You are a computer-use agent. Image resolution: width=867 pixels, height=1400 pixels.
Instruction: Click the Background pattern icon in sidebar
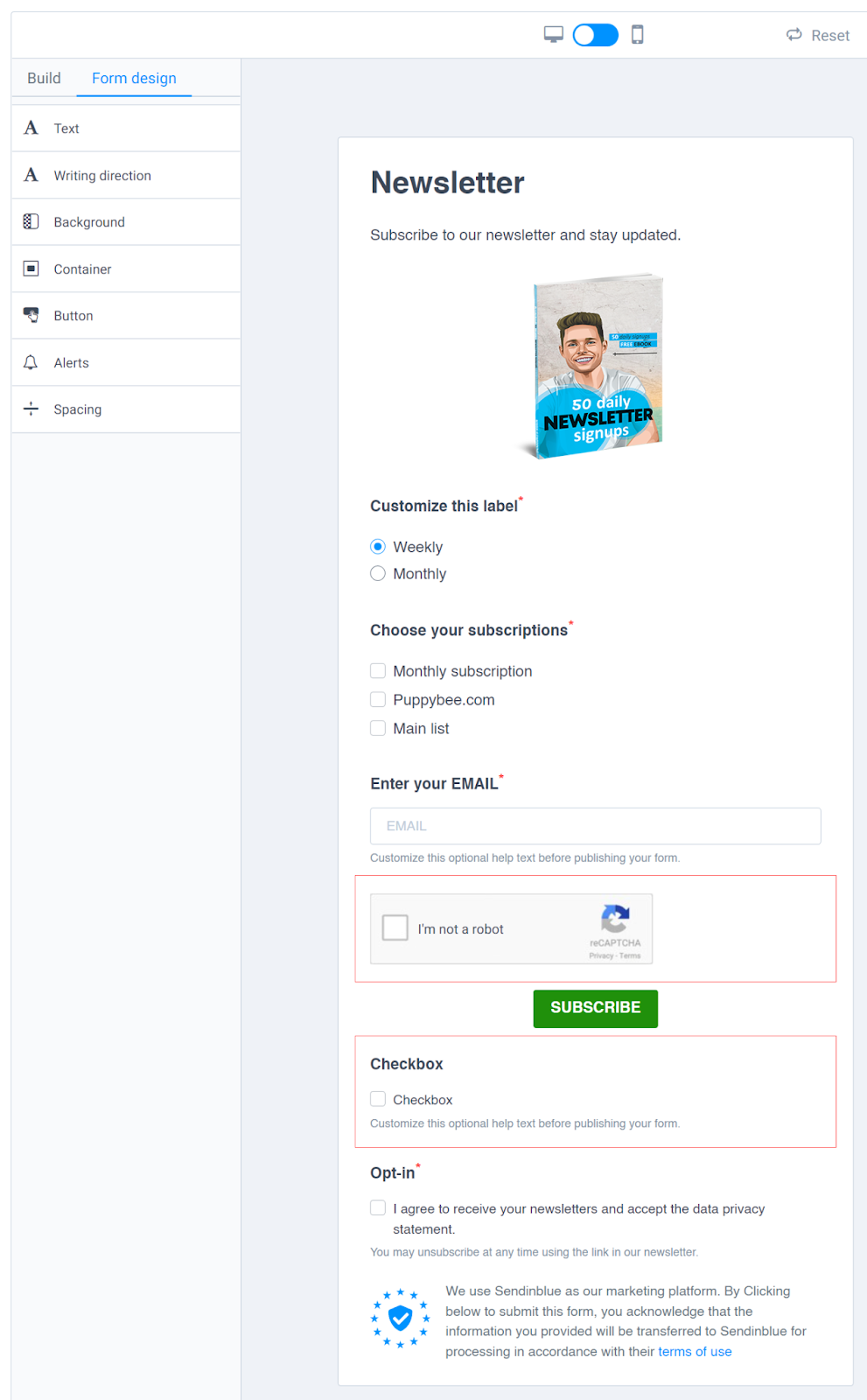coord(31,221)
